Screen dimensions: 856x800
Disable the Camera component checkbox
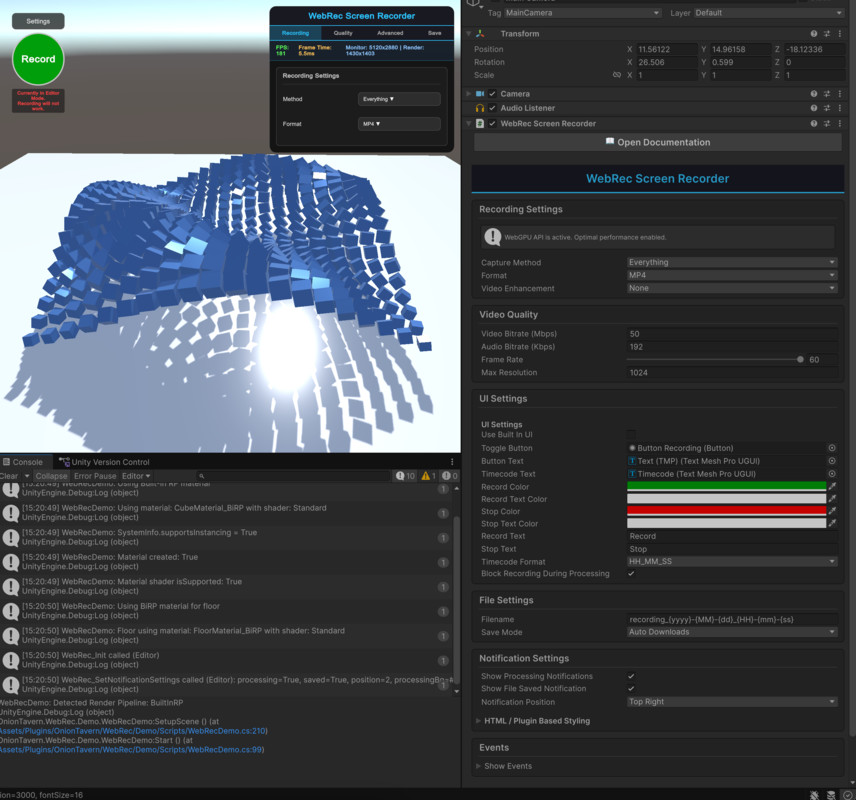[491, 93]
